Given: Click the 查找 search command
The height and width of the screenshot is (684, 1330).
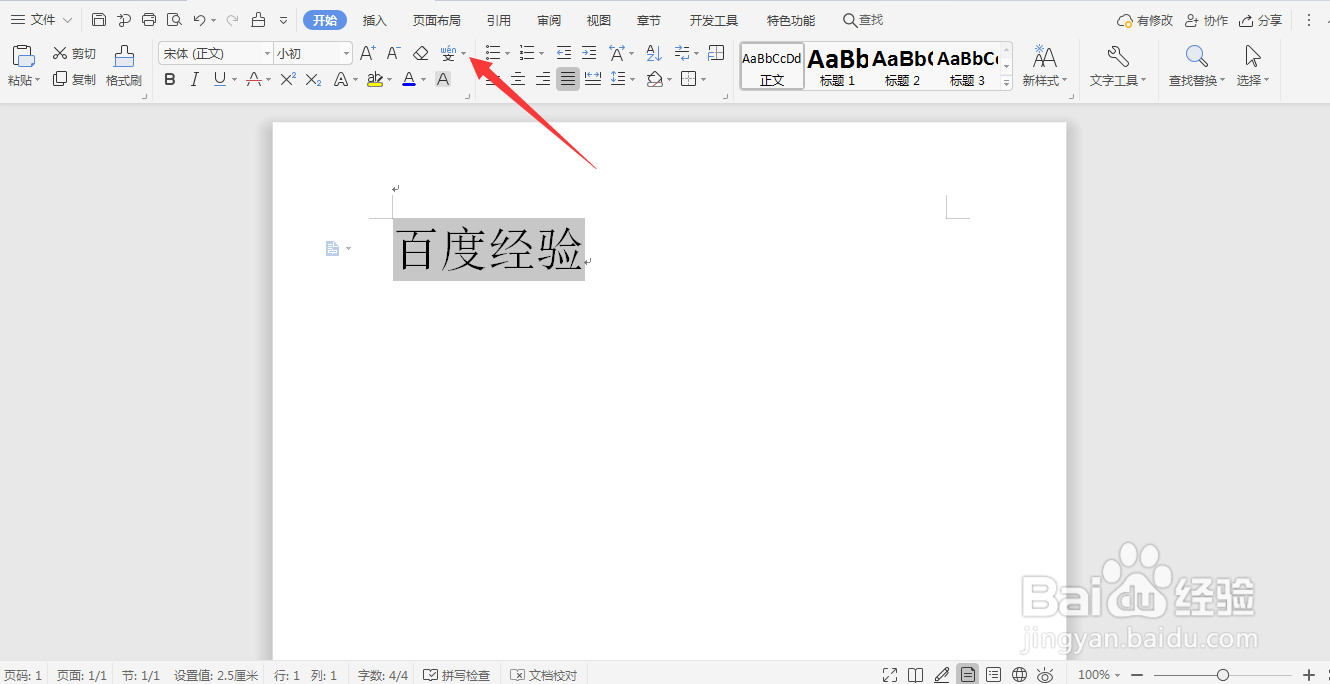Looking at the screenshot, I should pos(863,20).
